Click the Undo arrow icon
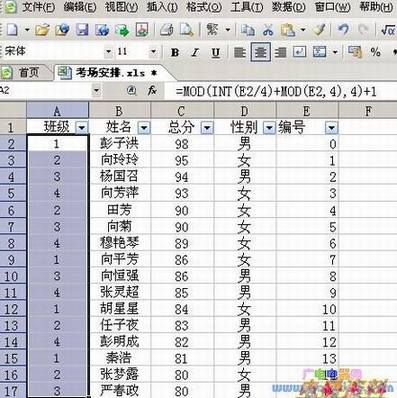This screenshot has height=398, width=397. [x=343, y=30]
